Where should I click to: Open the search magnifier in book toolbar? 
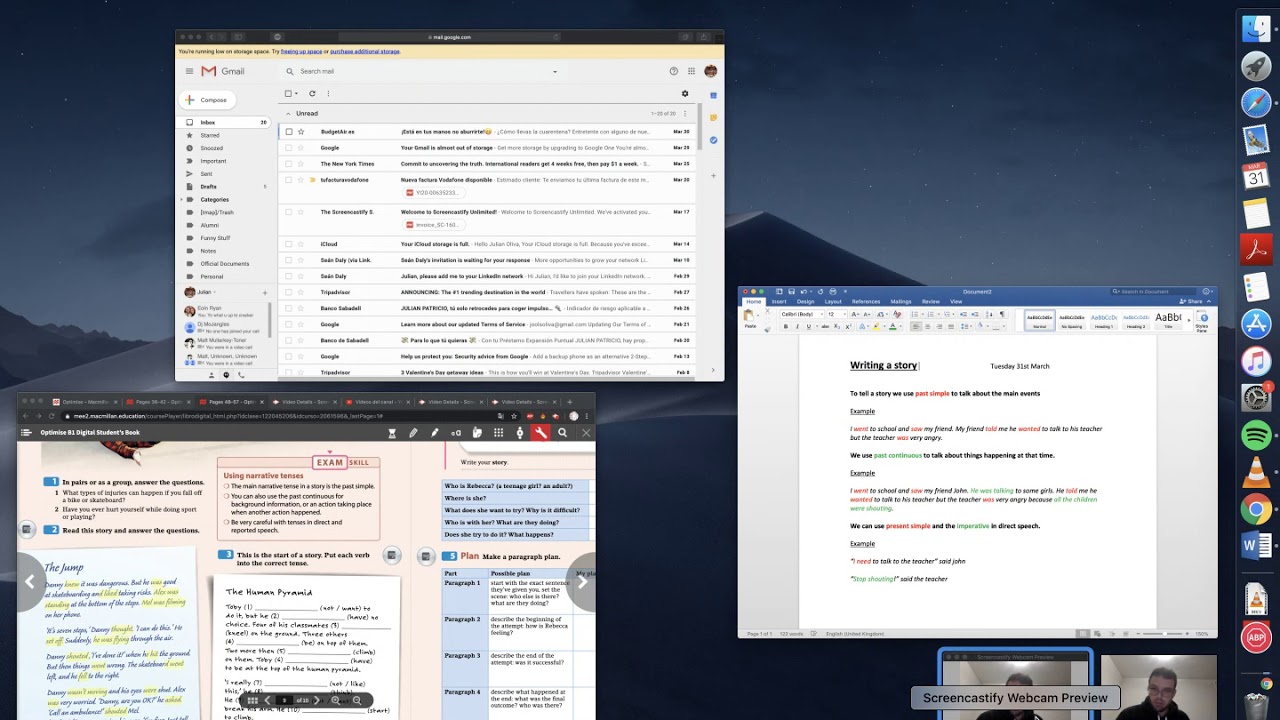coord(562,433)
